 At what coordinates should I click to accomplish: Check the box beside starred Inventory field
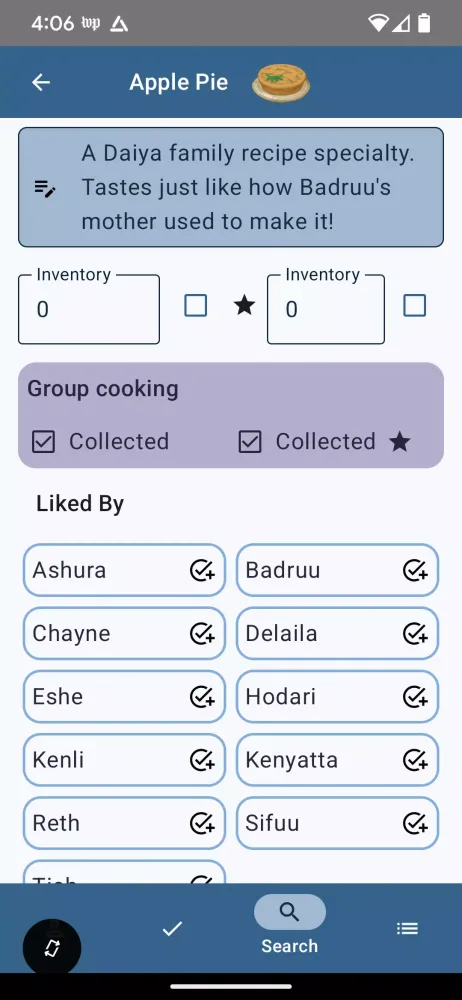(415, 306)
